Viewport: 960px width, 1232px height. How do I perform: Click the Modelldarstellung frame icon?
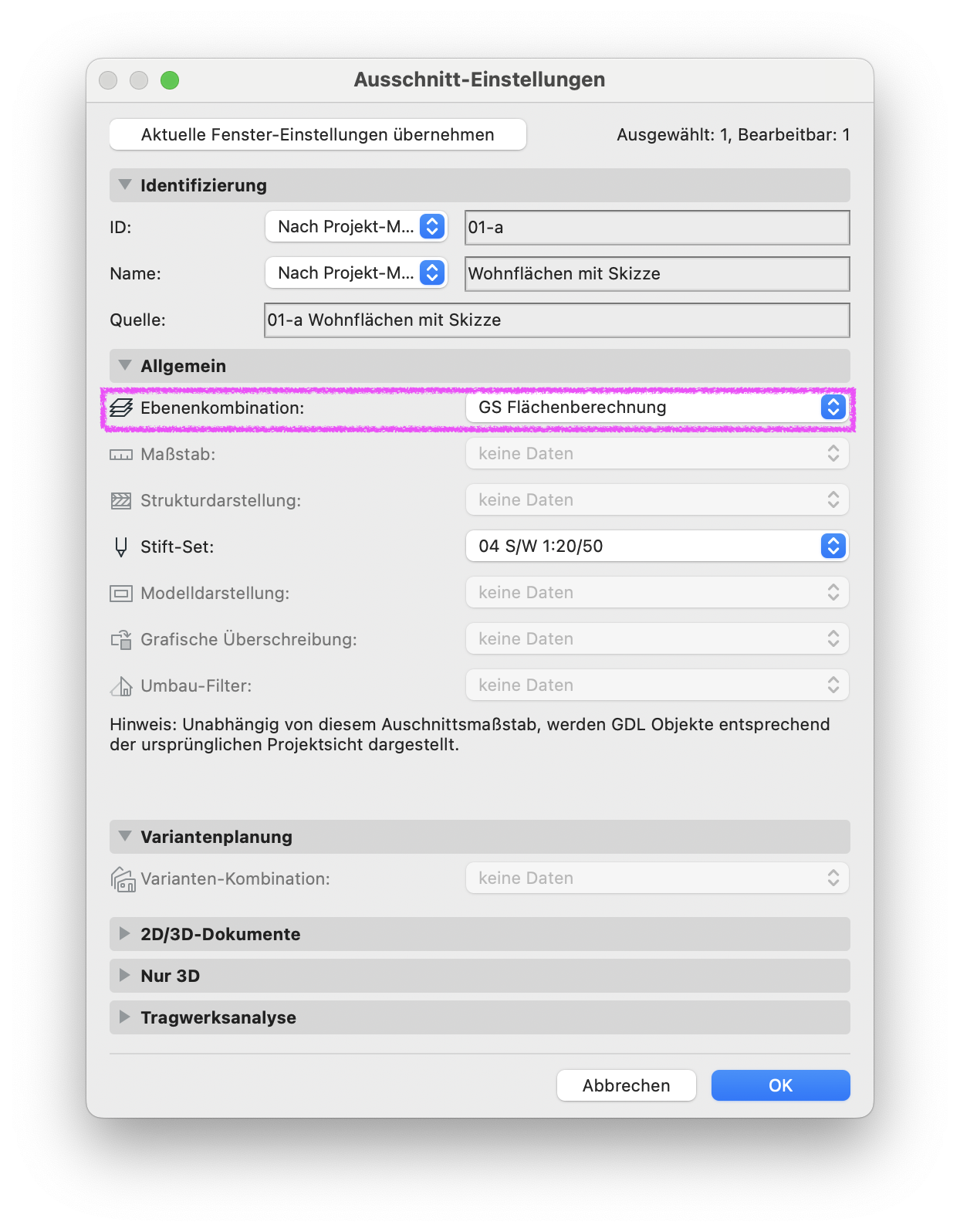(121, 594)
